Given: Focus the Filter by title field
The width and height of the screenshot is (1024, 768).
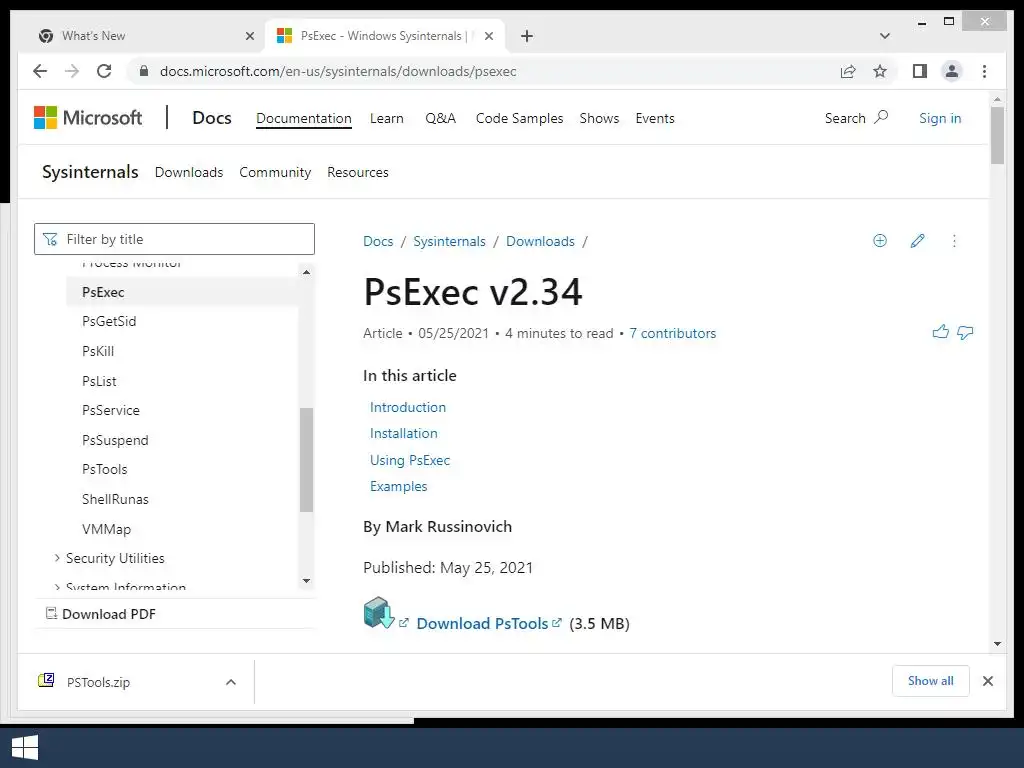Looking at the screenshot, I should pos(174,239).
